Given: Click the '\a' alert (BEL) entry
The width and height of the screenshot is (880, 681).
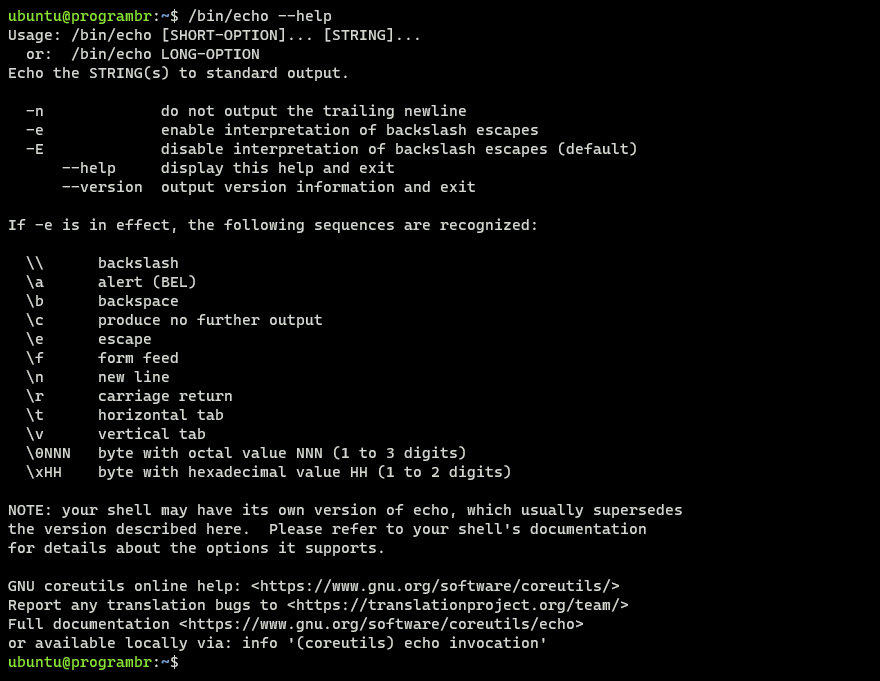Looking at the screenshot, I should coord(35,282).
